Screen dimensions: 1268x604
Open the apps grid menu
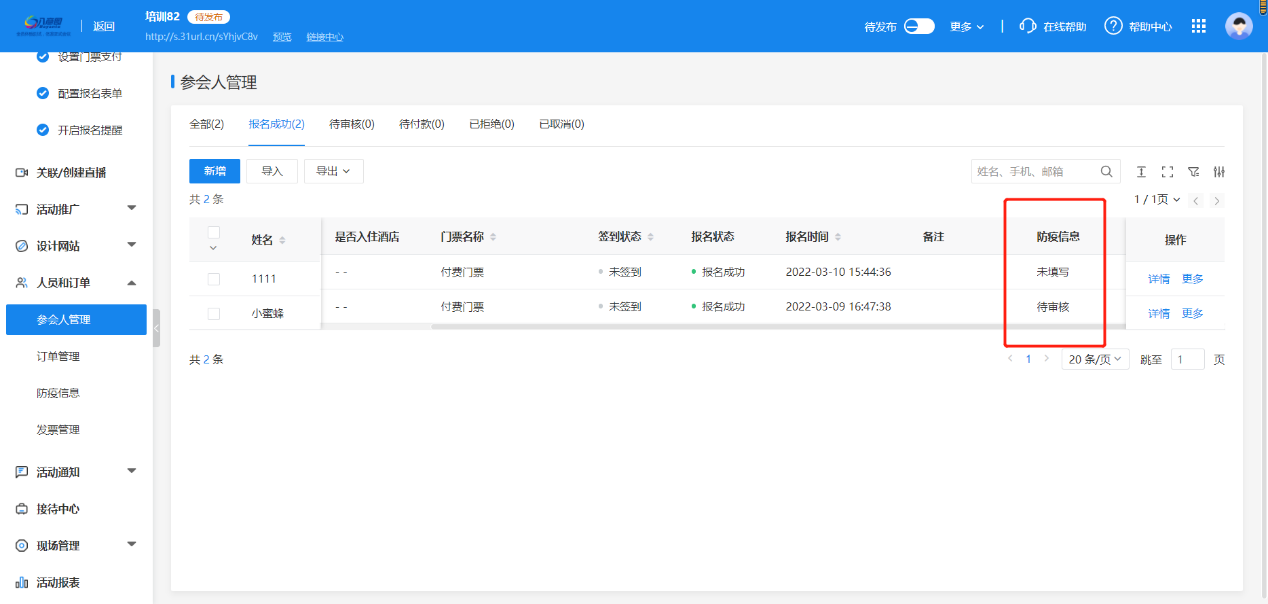[1199, 26]
